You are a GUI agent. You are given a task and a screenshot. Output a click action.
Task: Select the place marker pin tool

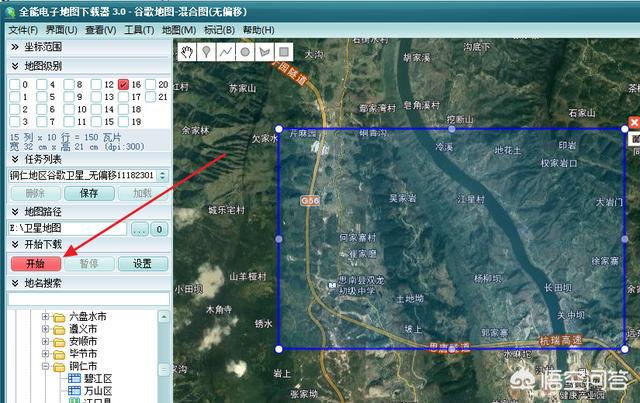tap(208, 51)
